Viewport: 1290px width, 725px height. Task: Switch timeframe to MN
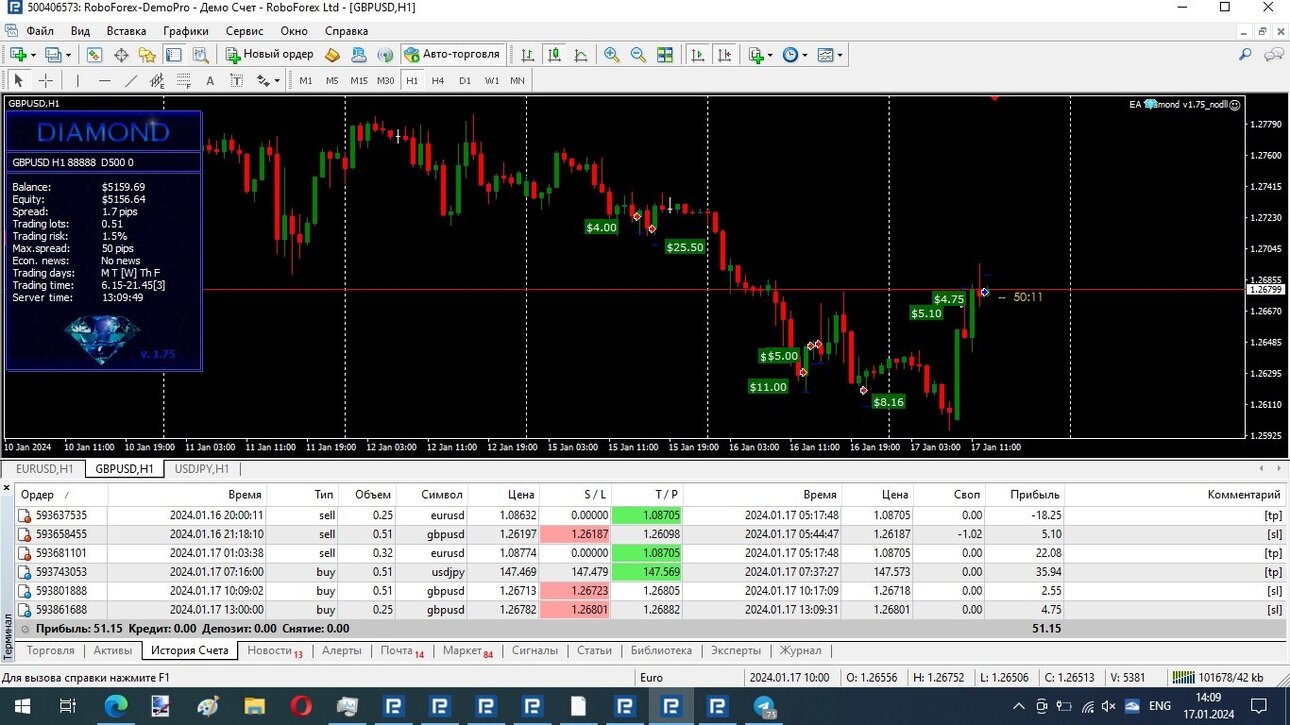click(517, 81)
